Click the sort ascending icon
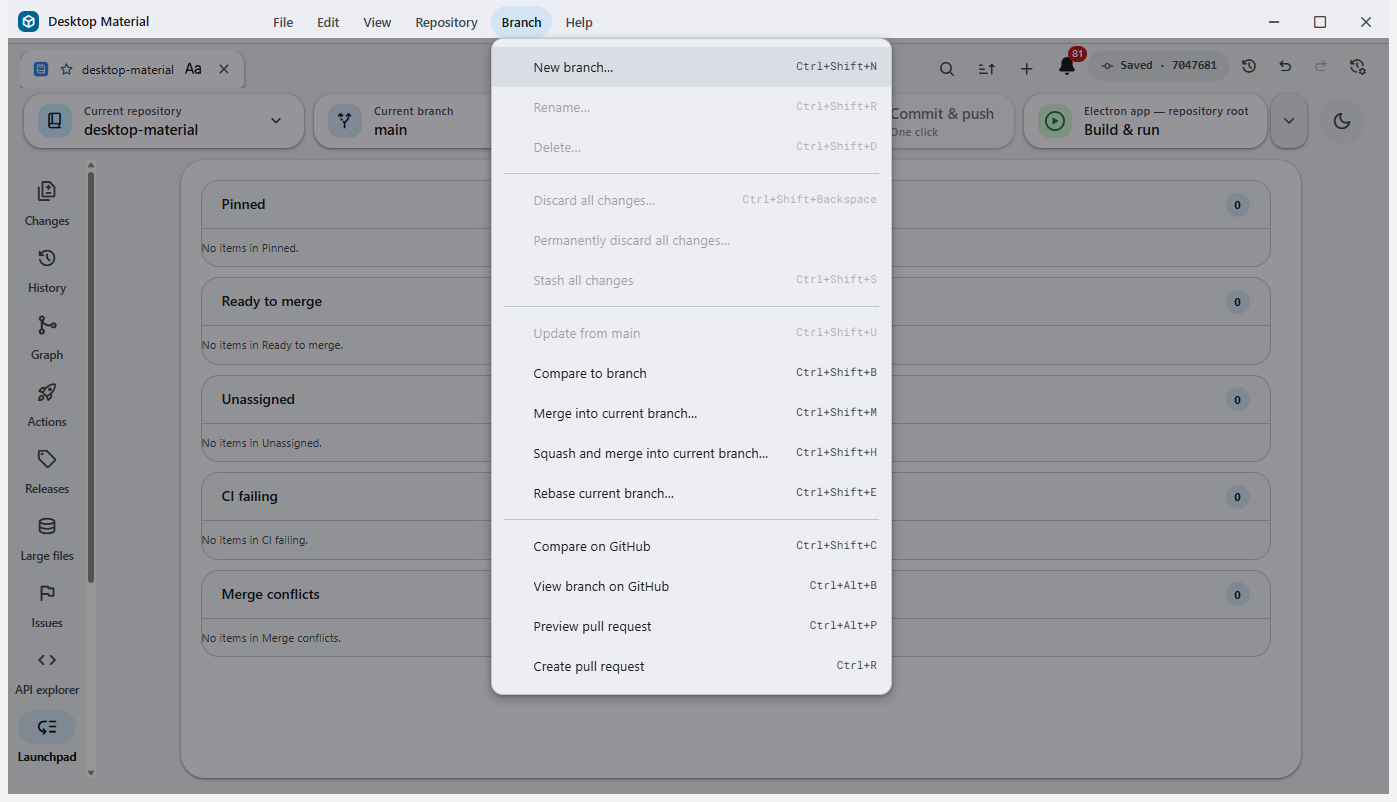Image resolution: width=1397 pixels, height=802 pixels. click(x=986, y=68)
